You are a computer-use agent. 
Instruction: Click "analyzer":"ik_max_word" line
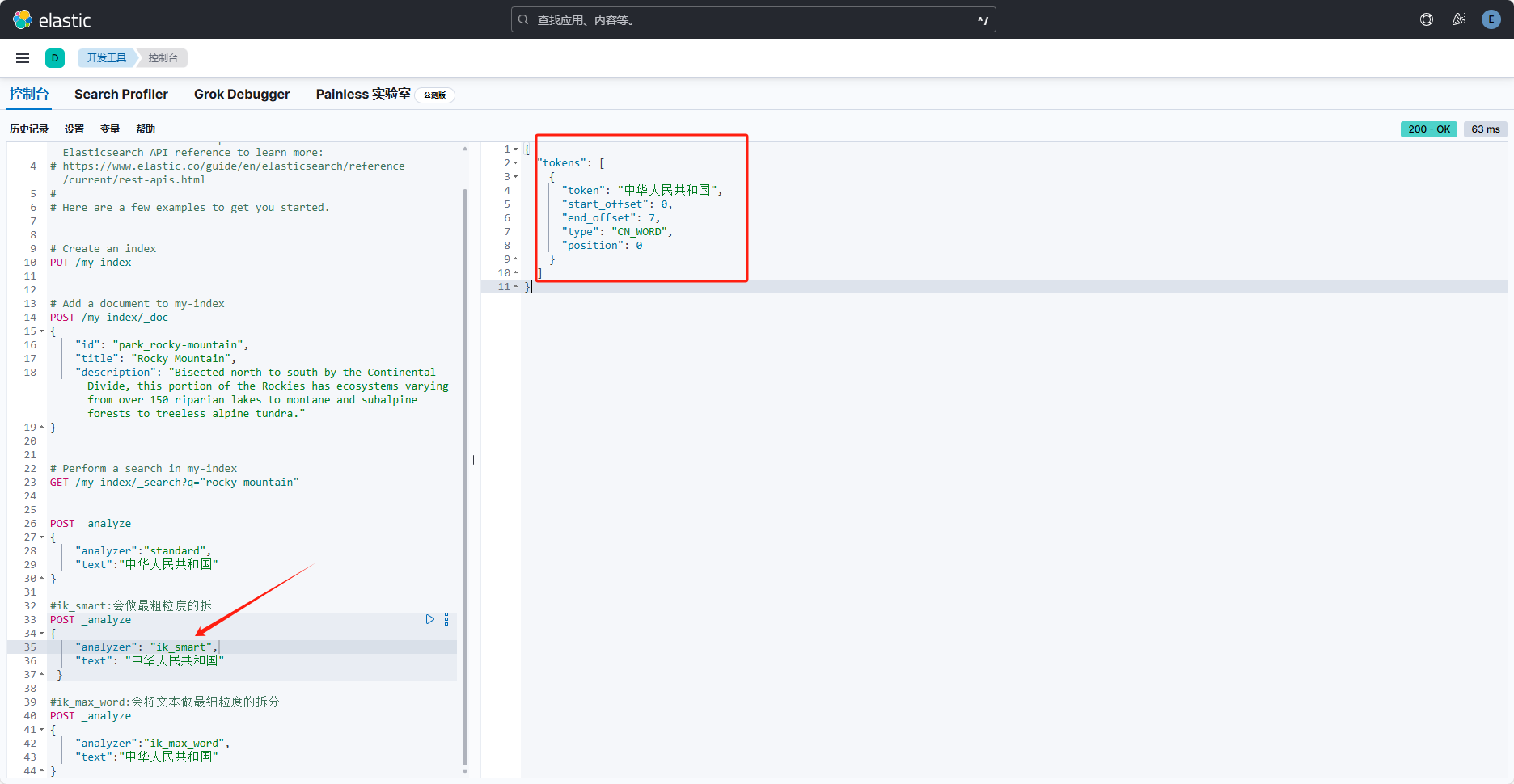(x=153, y=744)
